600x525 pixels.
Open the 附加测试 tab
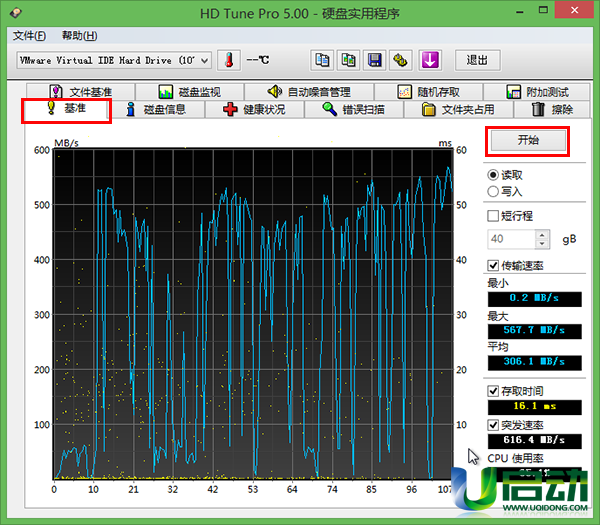[537, 92]
